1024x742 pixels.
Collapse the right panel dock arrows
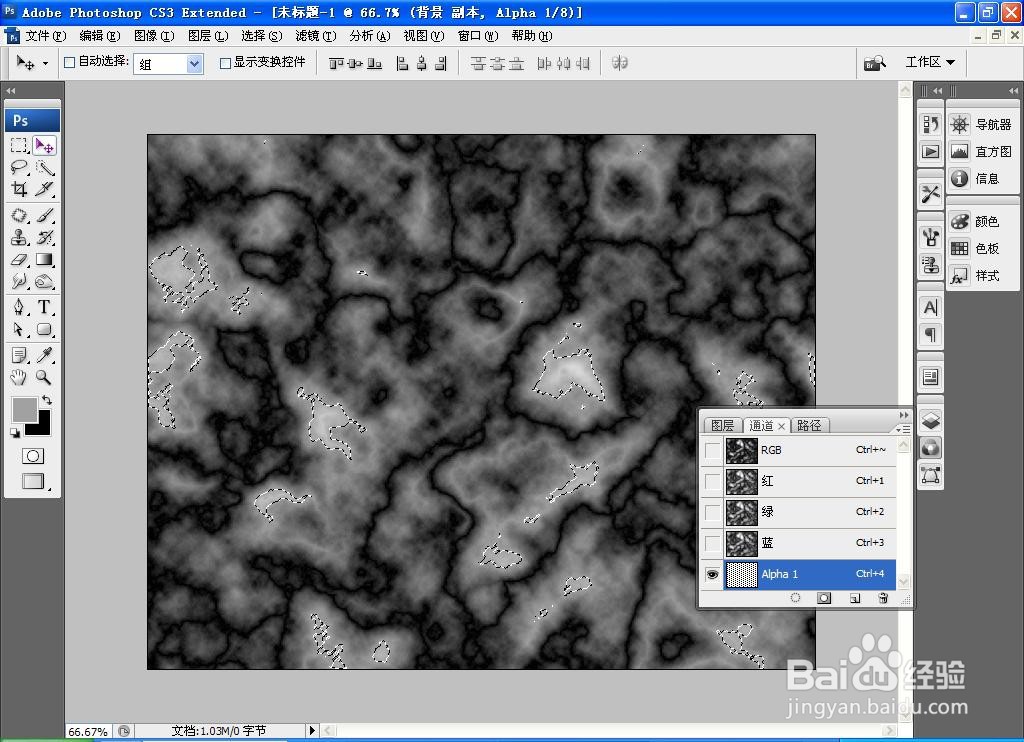tap(1013, 91)
